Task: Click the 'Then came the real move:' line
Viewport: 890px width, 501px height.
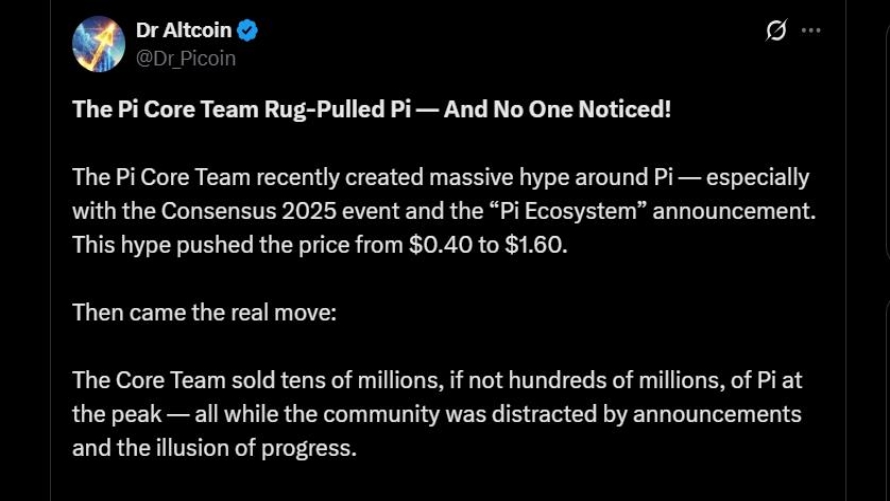Action: (x=205, y=312)
